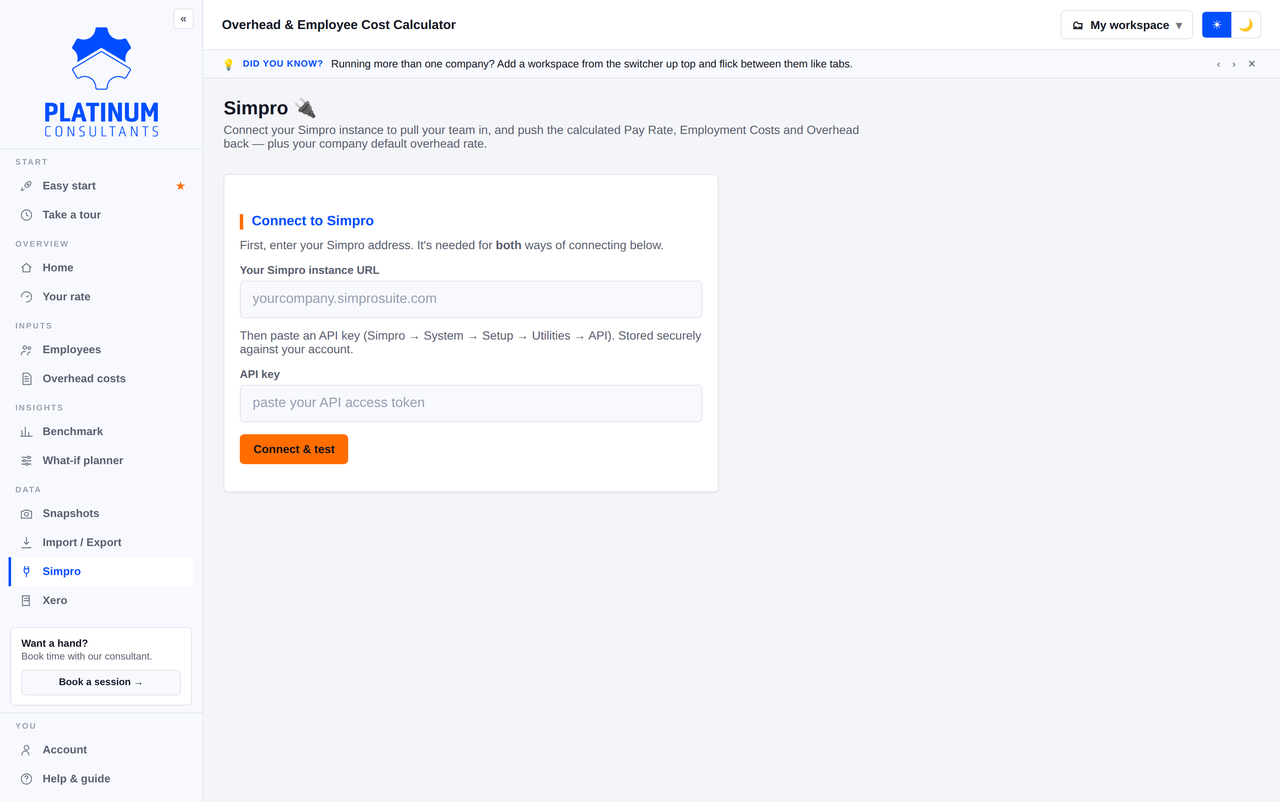
Task: Open the Import / Export menu item
Action: click(101, 543)
